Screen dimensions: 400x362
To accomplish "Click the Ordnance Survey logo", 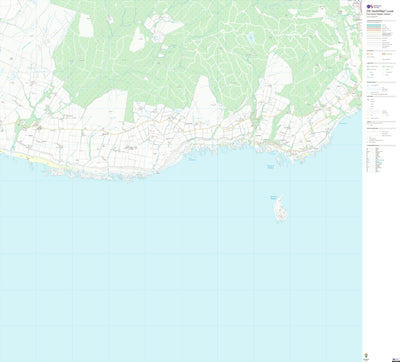I will click(x=374, y=6).
